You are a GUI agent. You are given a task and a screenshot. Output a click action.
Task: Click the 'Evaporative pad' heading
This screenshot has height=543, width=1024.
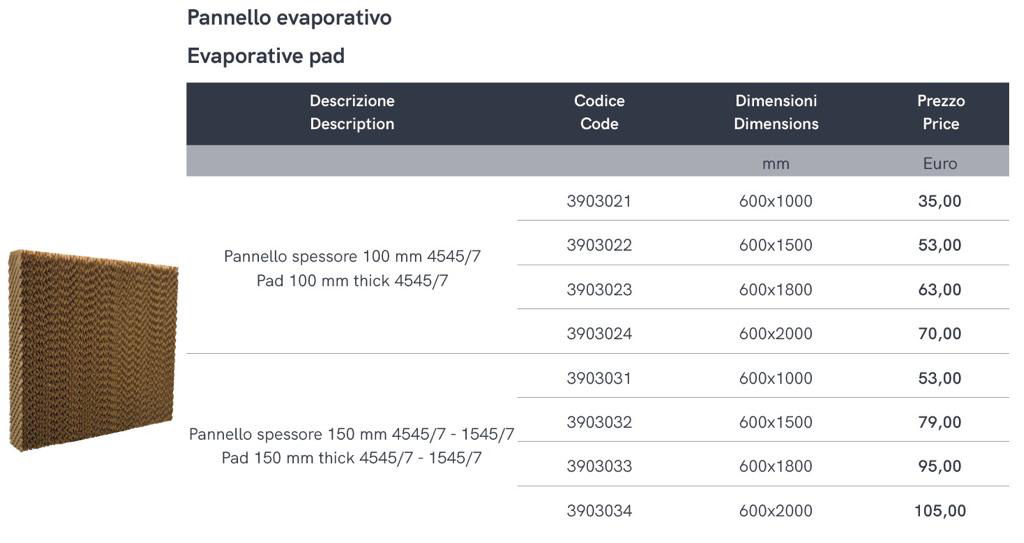tap(266, 56)
